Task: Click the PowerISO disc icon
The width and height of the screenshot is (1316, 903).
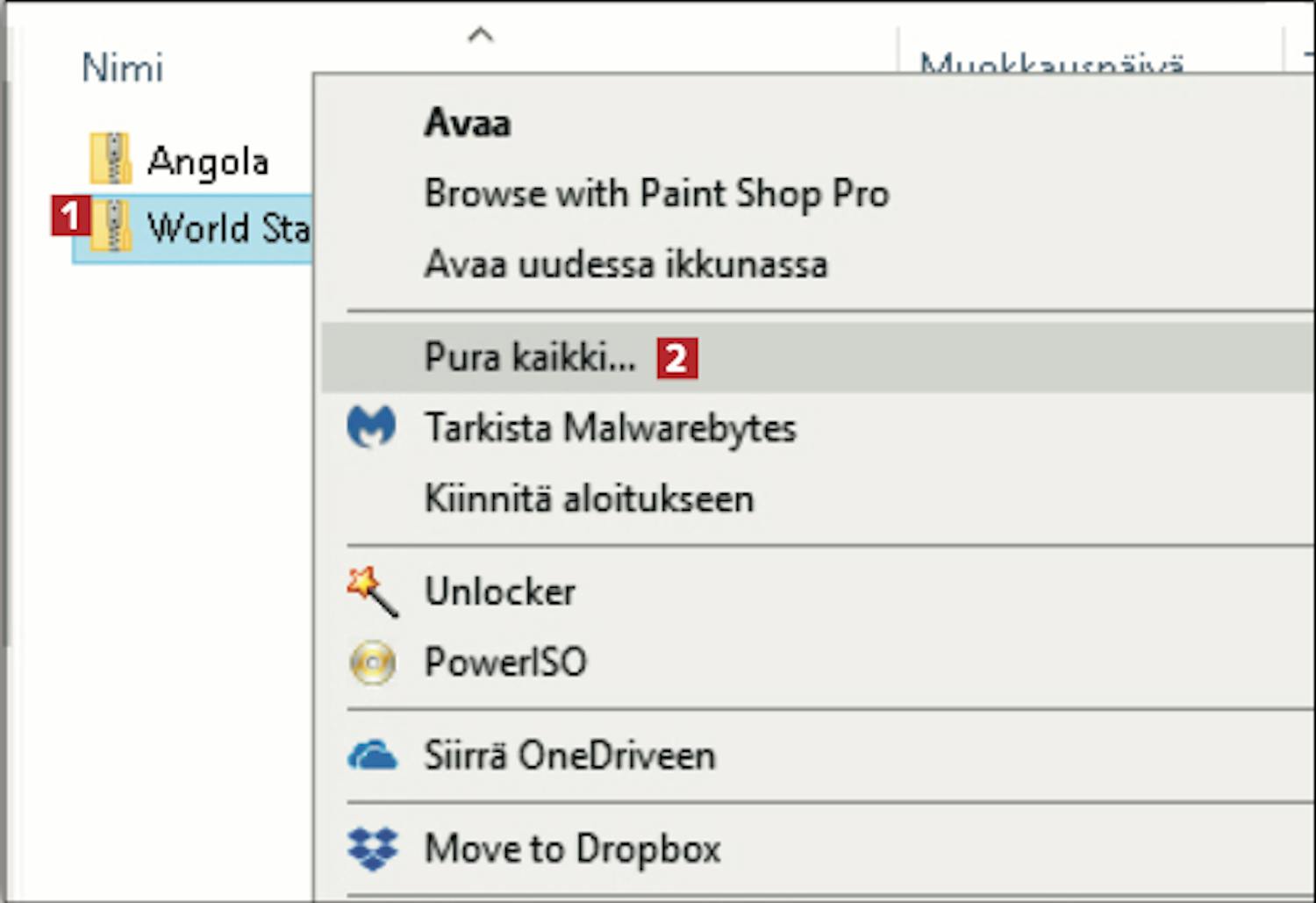Action: coord(373,663)
